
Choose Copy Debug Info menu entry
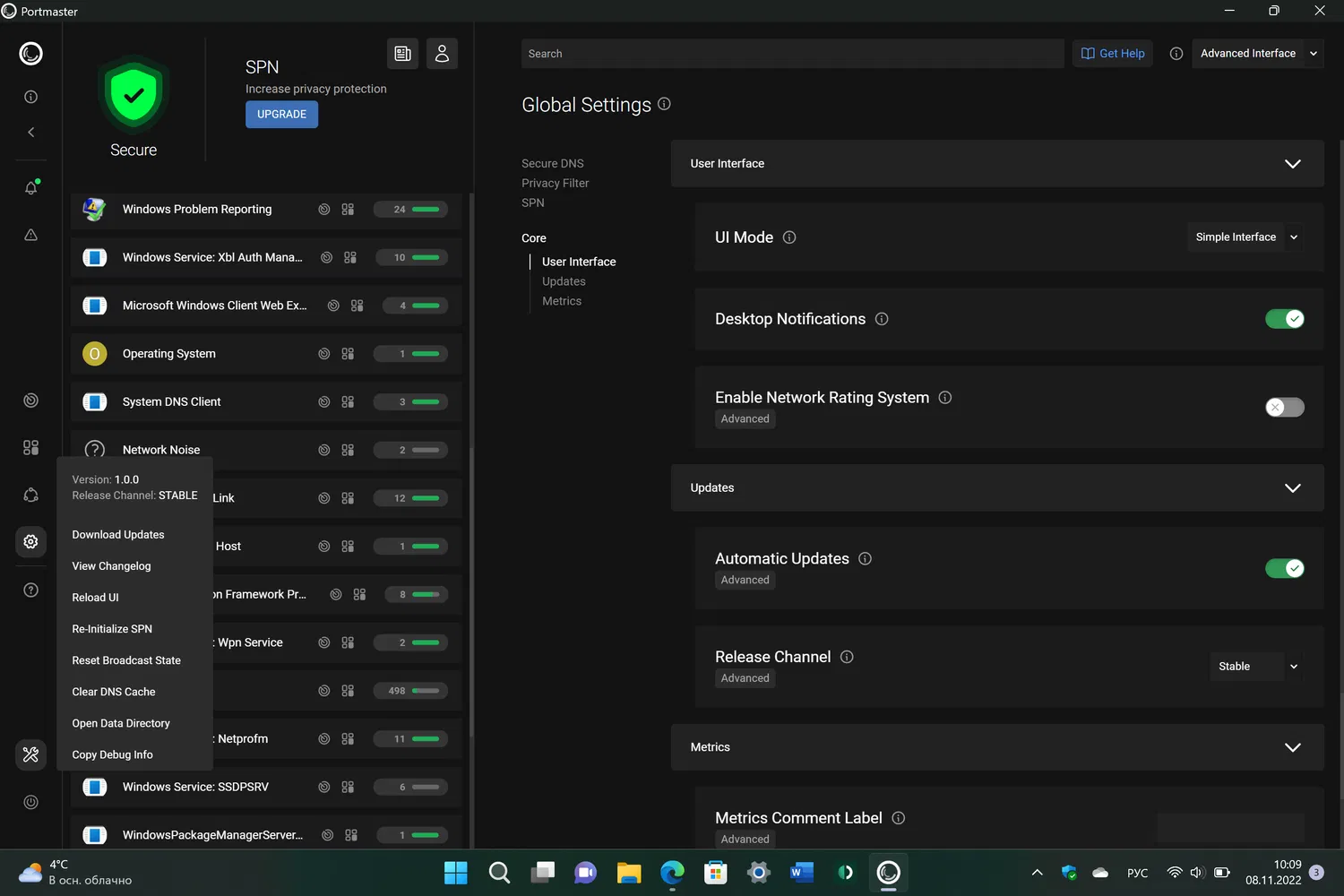click(x=113, y=754)
